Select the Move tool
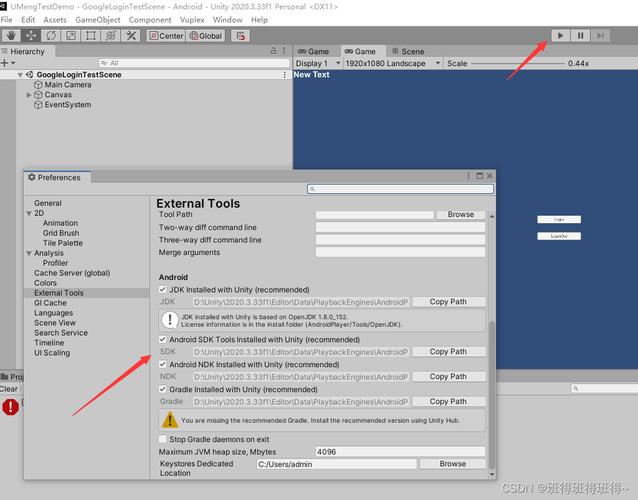Screen dimensions: 638x500 click(x=32, y=36)
